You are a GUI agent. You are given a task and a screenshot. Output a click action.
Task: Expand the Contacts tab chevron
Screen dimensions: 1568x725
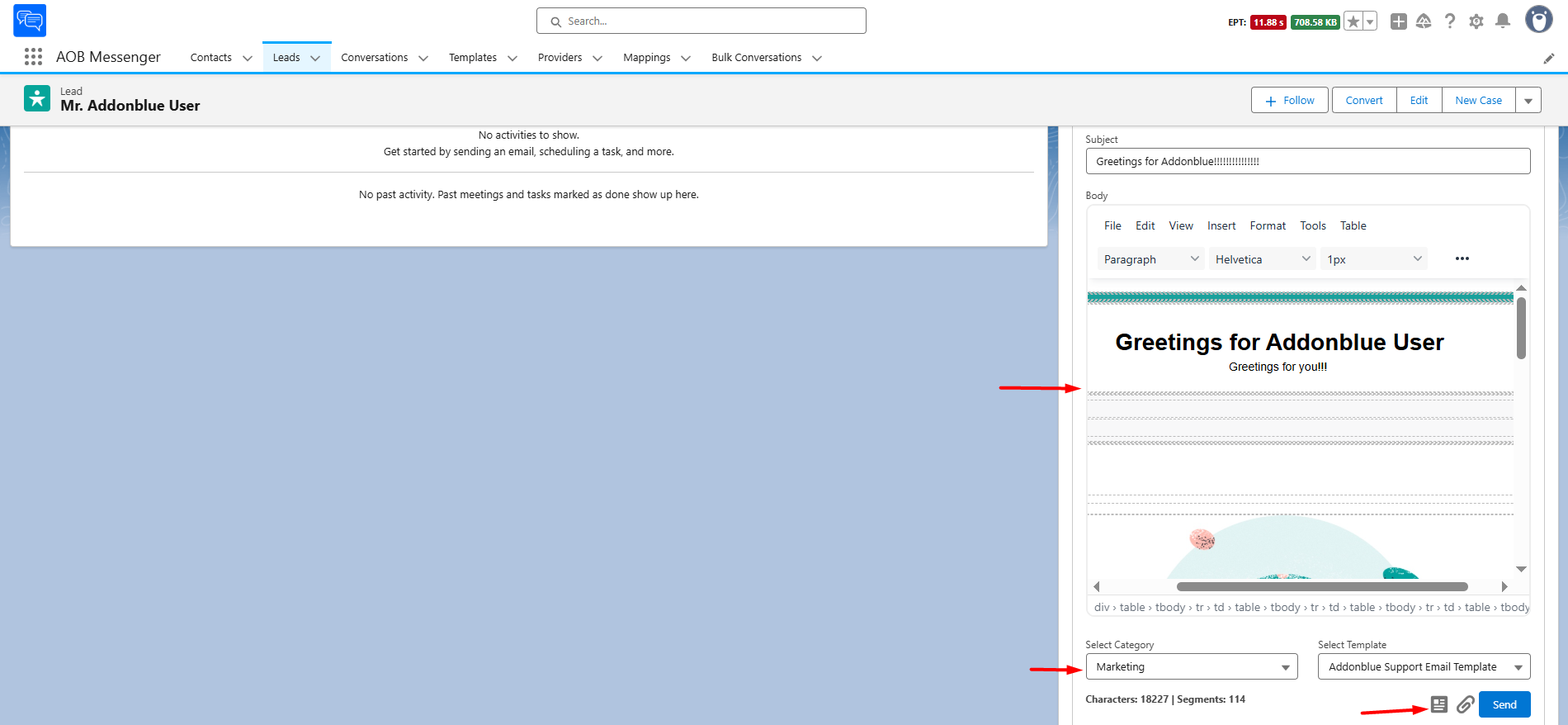pyautogui.click(x=248, y=58)
